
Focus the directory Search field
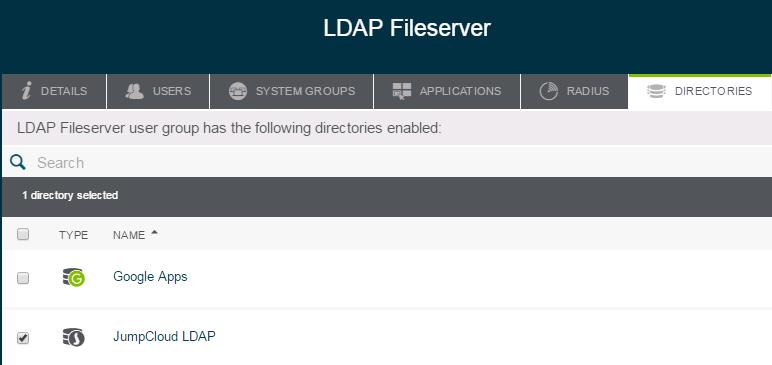tap(394, 163)
